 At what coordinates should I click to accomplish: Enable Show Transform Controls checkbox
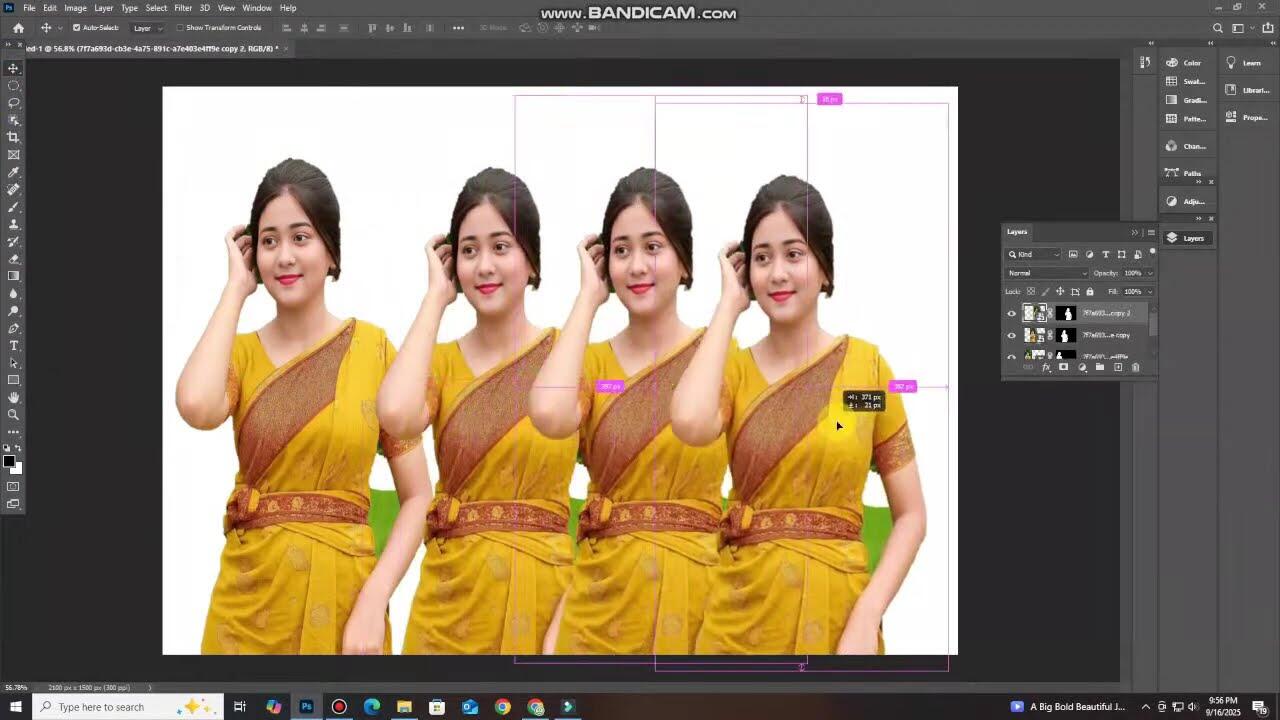[180, 28]
